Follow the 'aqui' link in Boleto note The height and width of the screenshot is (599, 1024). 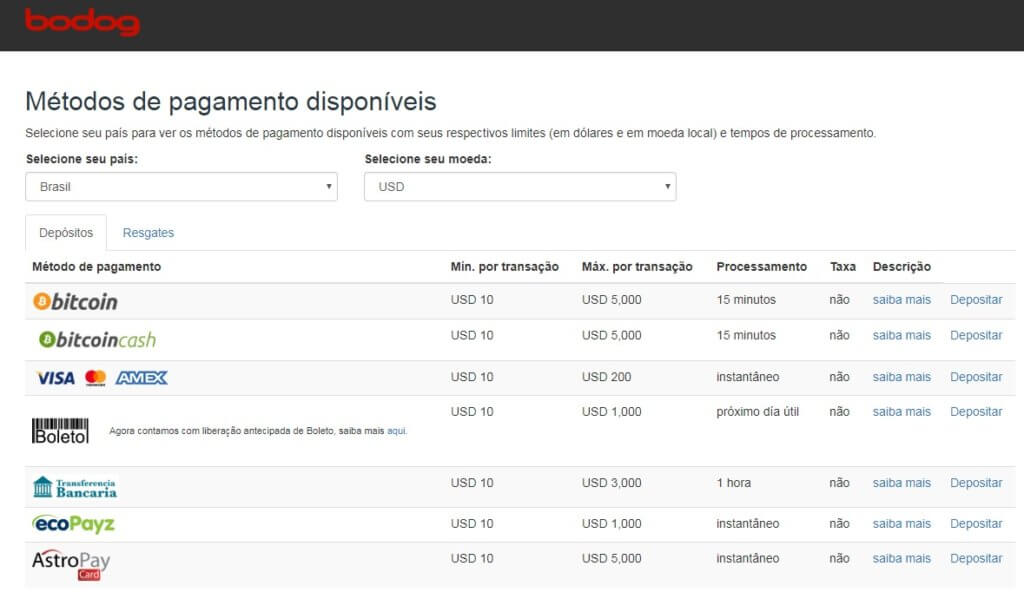(x=396, y=430)
